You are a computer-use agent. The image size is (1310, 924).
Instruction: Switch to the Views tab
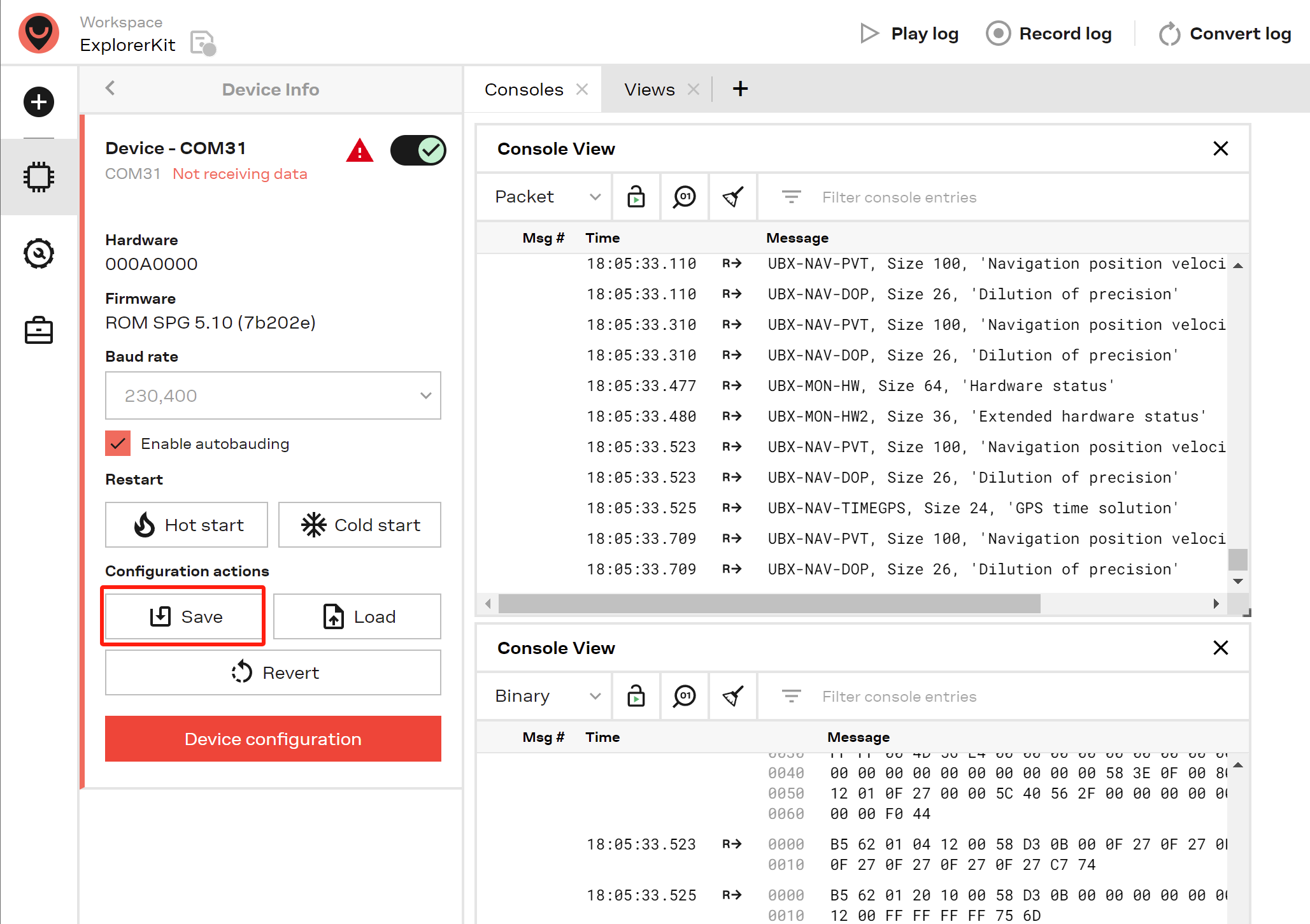(x=650, y=90)
